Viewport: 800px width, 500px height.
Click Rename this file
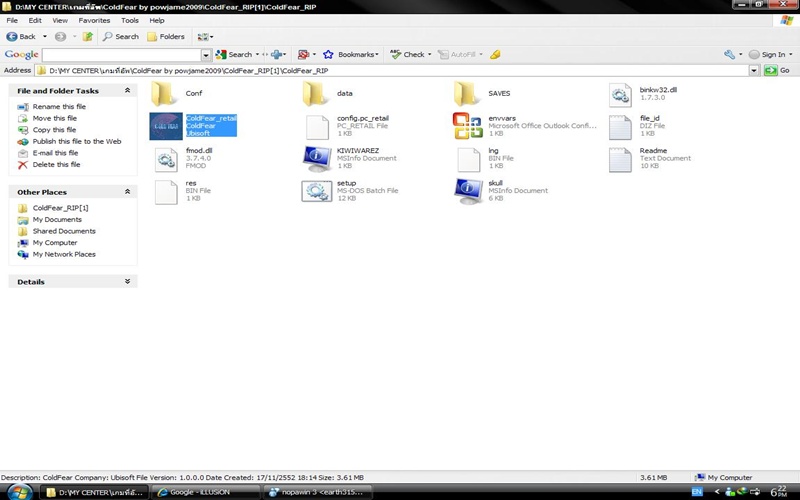pyautogui.click(x=59, y=107)
